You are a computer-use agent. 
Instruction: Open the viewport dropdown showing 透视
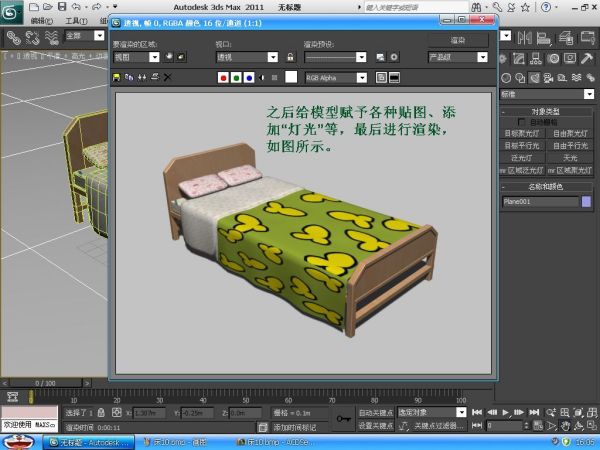coord(247,57)
